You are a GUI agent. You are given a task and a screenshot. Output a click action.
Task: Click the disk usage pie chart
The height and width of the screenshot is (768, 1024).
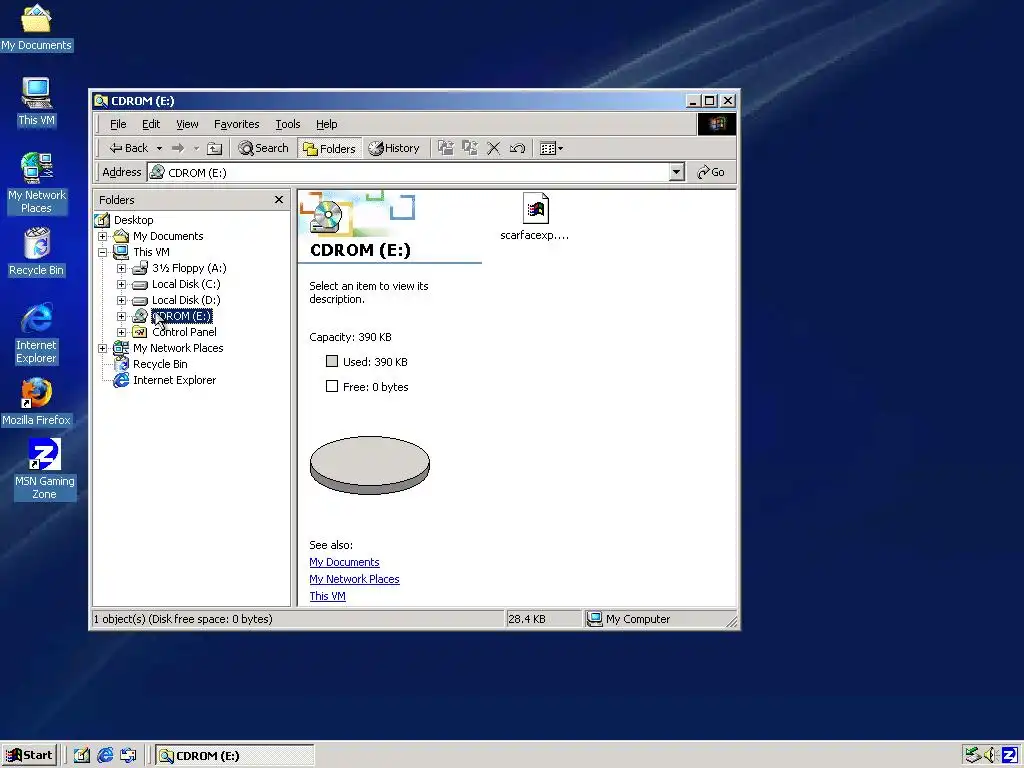point(370,465)
